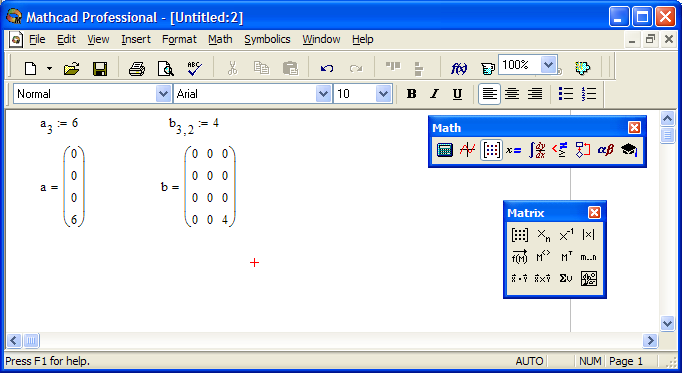
Task: Create a new worksheet with New icon
Action: pos(30,68)
